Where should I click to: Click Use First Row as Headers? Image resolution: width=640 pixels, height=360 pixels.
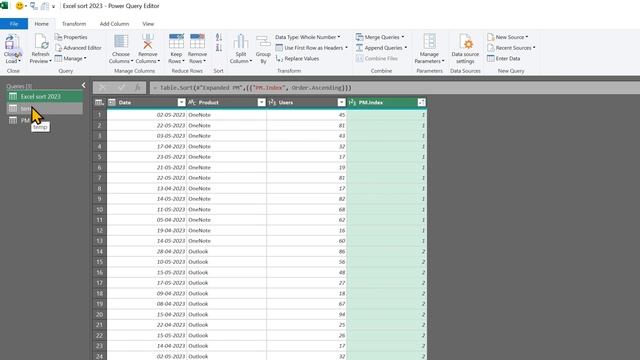312,48
